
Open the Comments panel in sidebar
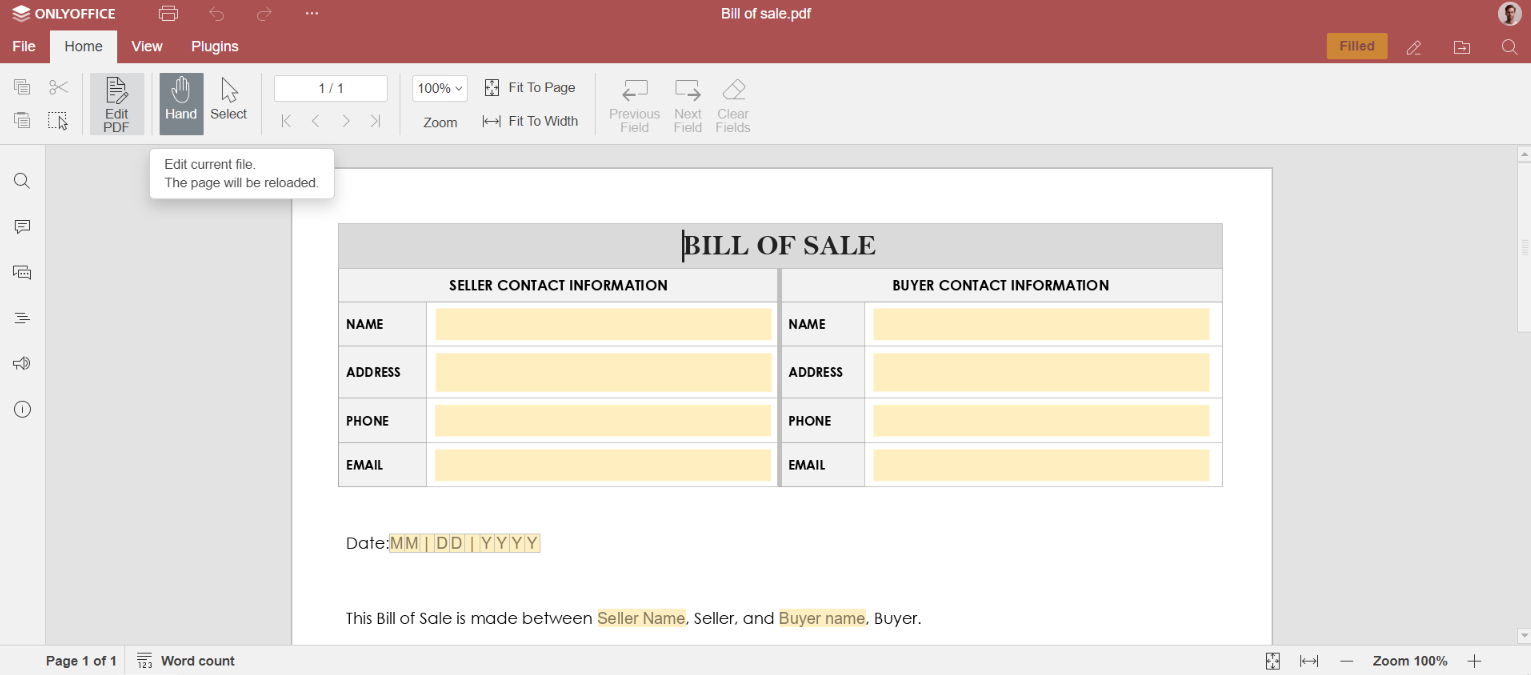point(22,227)
